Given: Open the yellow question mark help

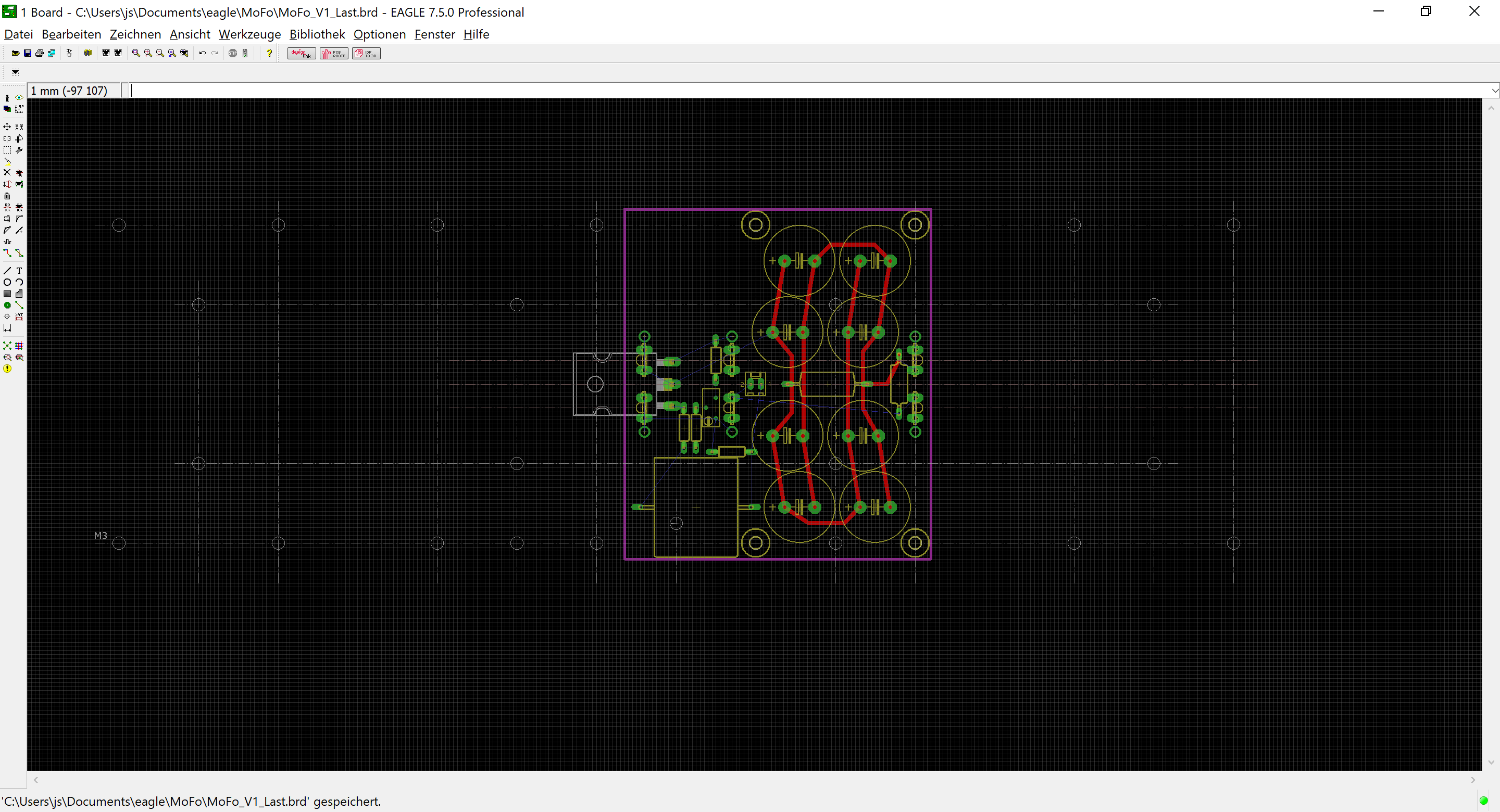Looking at the screenshot, I should [269, 53].
